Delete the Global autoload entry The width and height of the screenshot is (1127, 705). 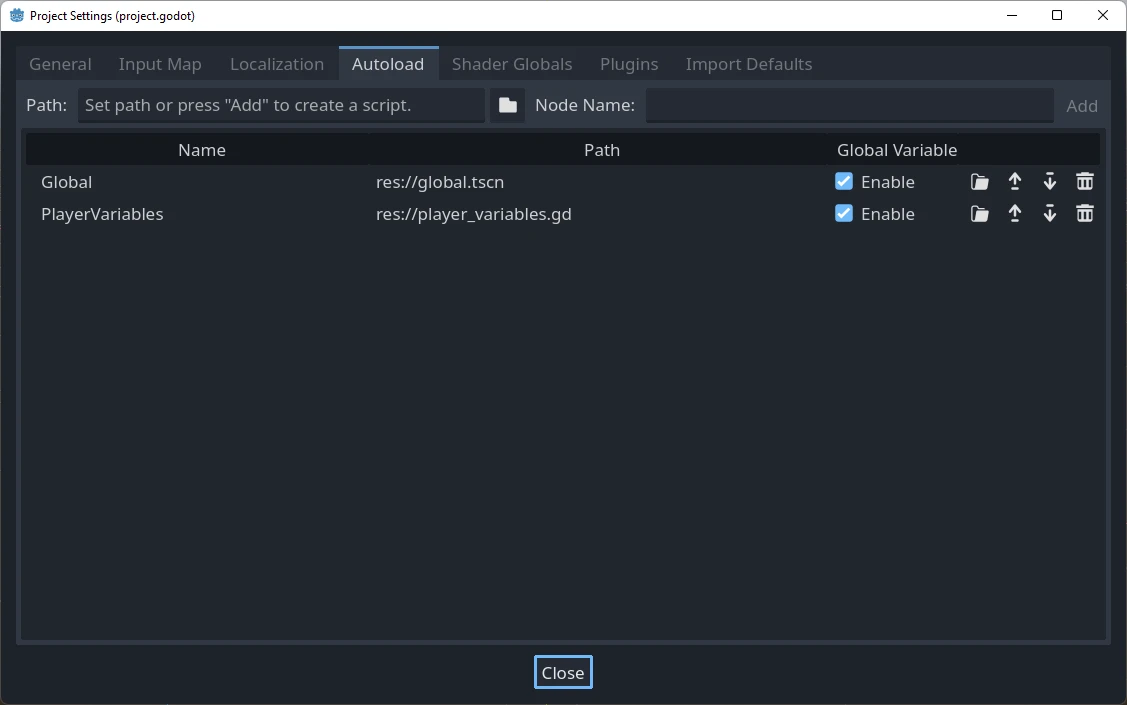[1084, 181]
